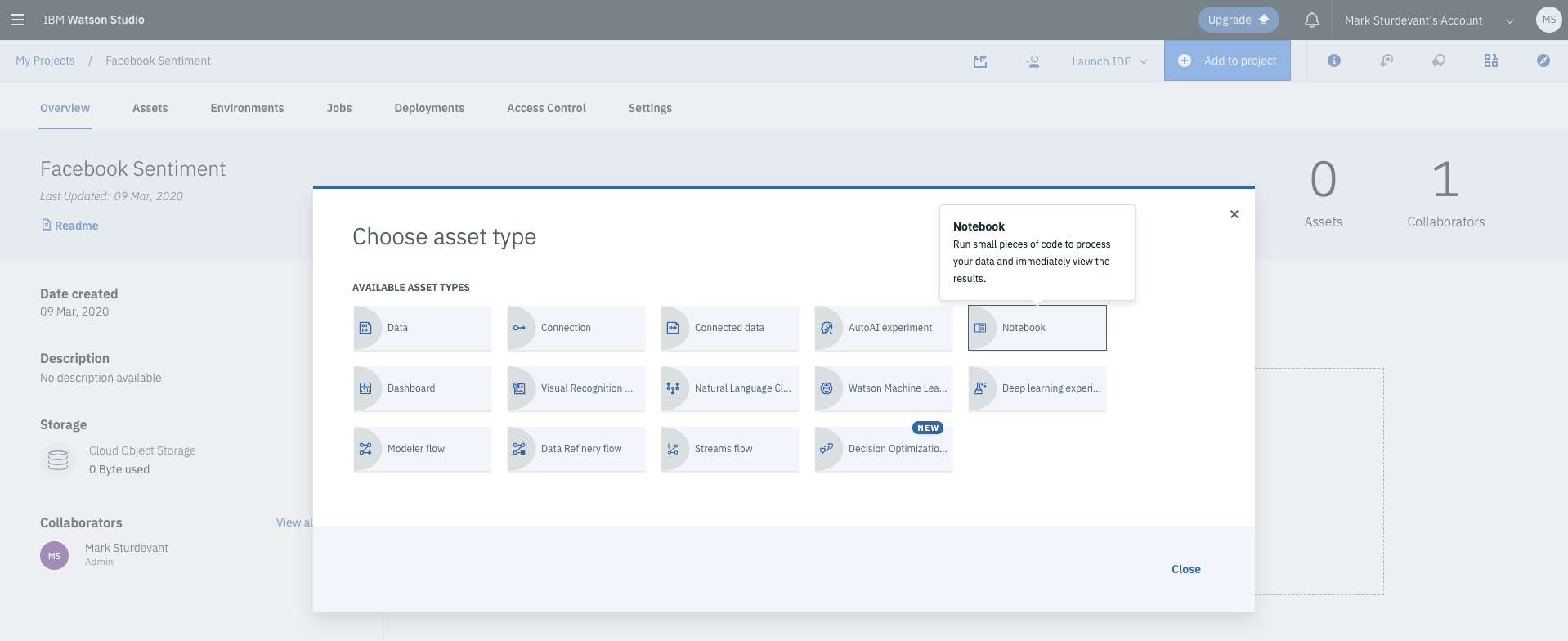Click the IBM Watson Studio title
The width and height of the screenshot is (1568, 641).
[x=93, y=20]
